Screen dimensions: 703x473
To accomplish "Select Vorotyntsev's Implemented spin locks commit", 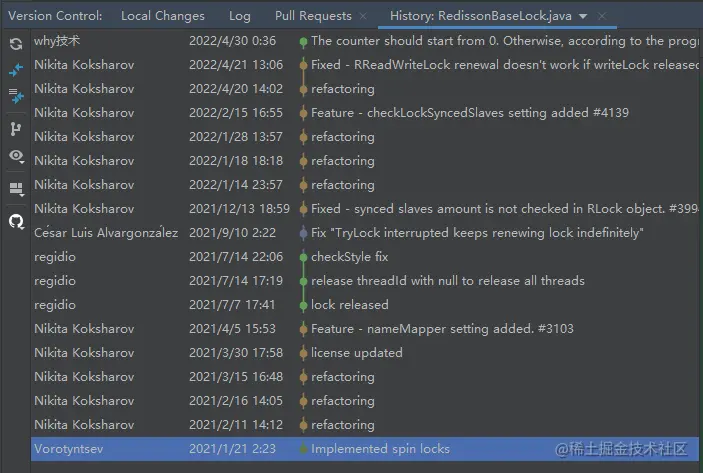I will point(365,449).
